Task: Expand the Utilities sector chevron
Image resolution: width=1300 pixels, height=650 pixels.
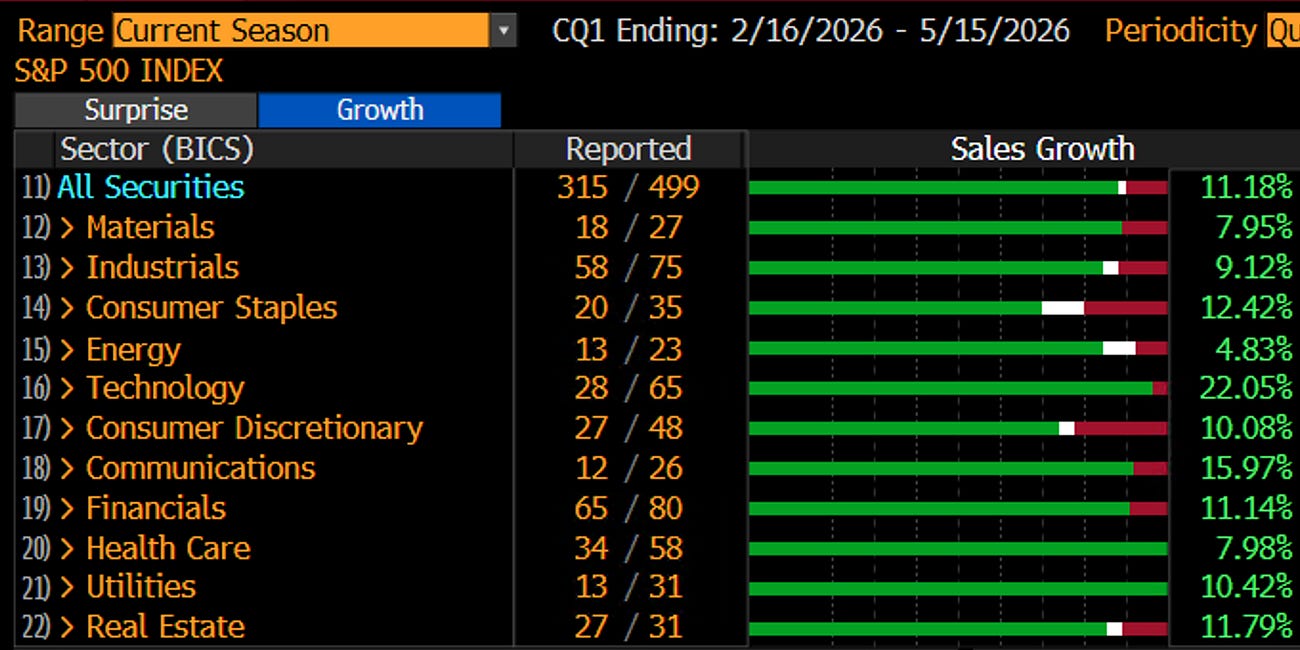Action: 68,587
